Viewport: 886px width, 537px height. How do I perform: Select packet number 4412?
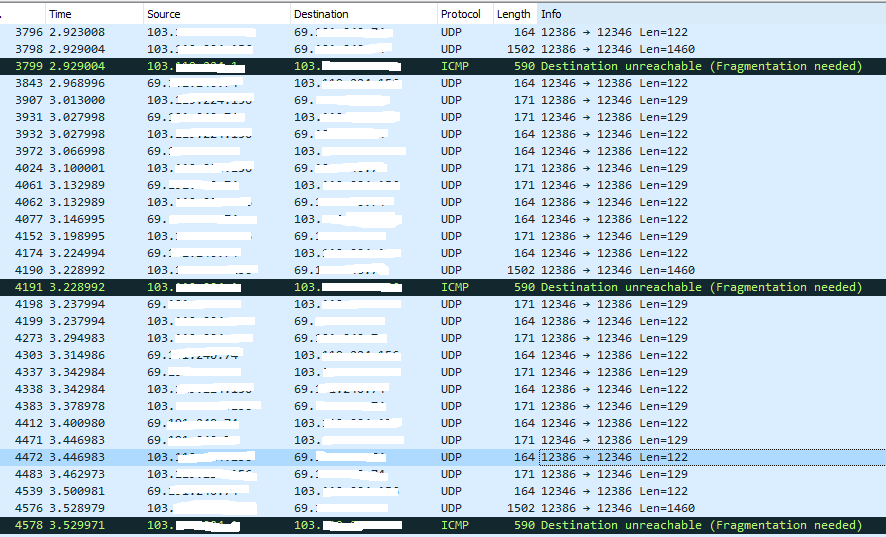click(x=443, y=423)
